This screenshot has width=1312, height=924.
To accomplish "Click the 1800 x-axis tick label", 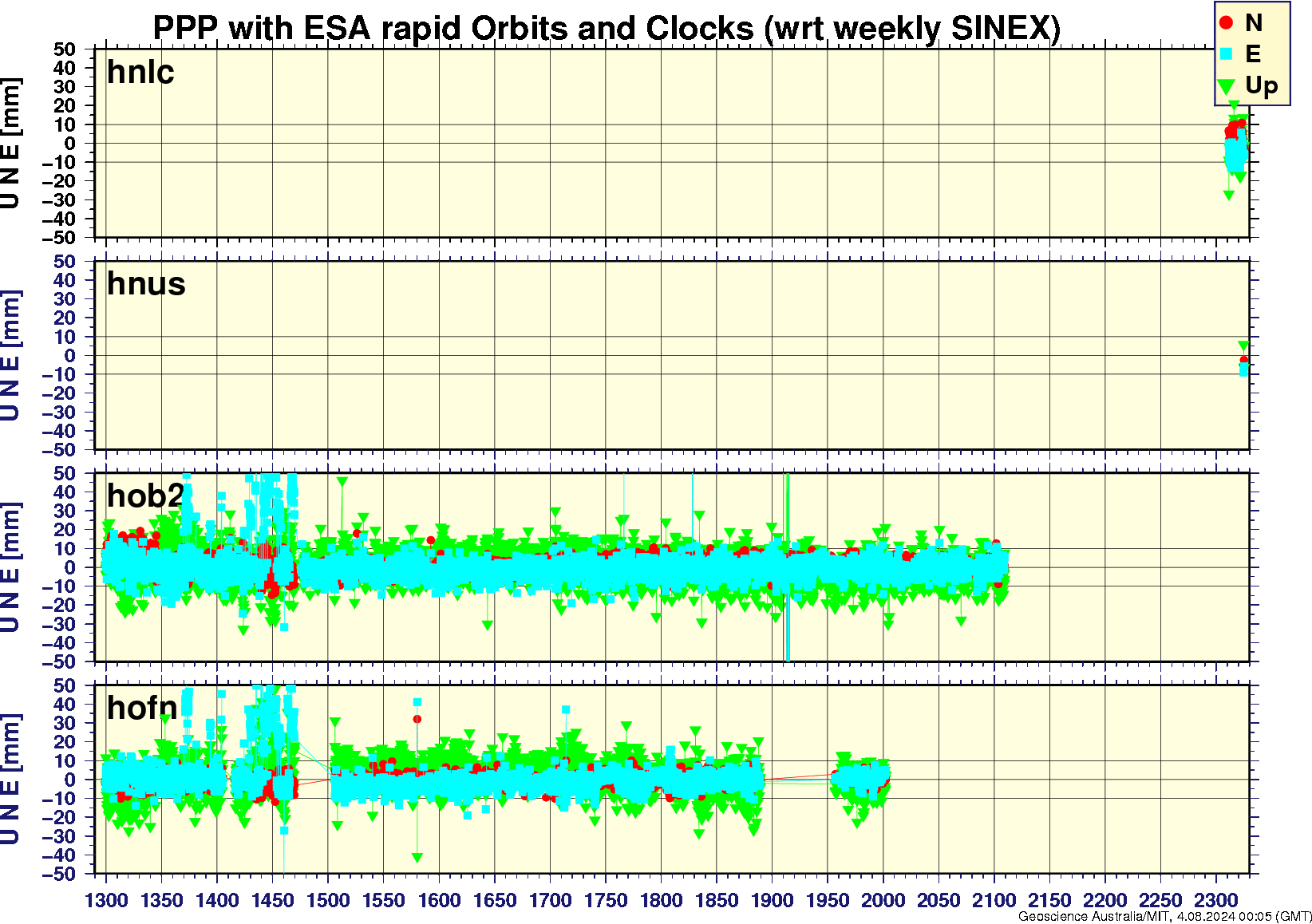I will point(662,900).
